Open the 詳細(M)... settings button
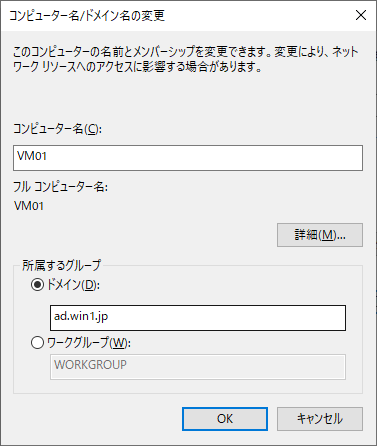377x446 pixels. [x=320, y=235]
